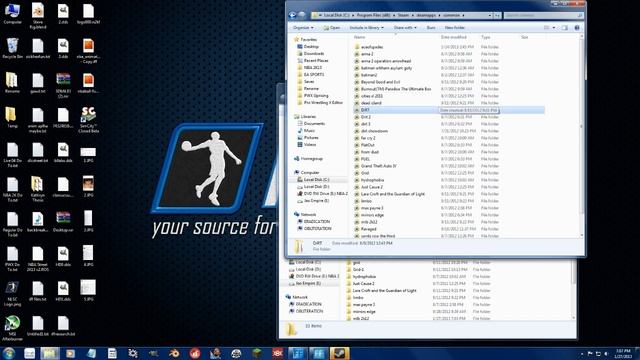Select Recent Places under Favorites
640x360 pixels.
(x=316, y=60)
